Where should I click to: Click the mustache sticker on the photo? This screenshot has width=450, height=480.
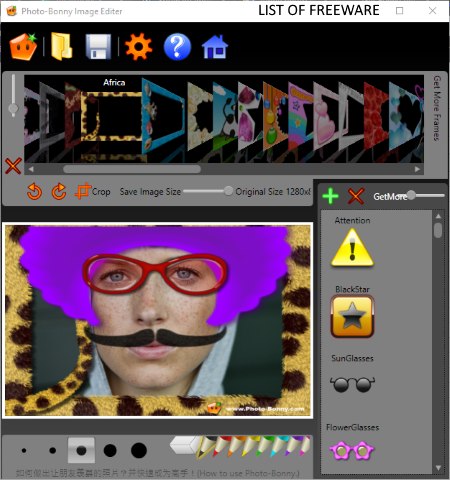pyautogui.click(x=155, y=338)
